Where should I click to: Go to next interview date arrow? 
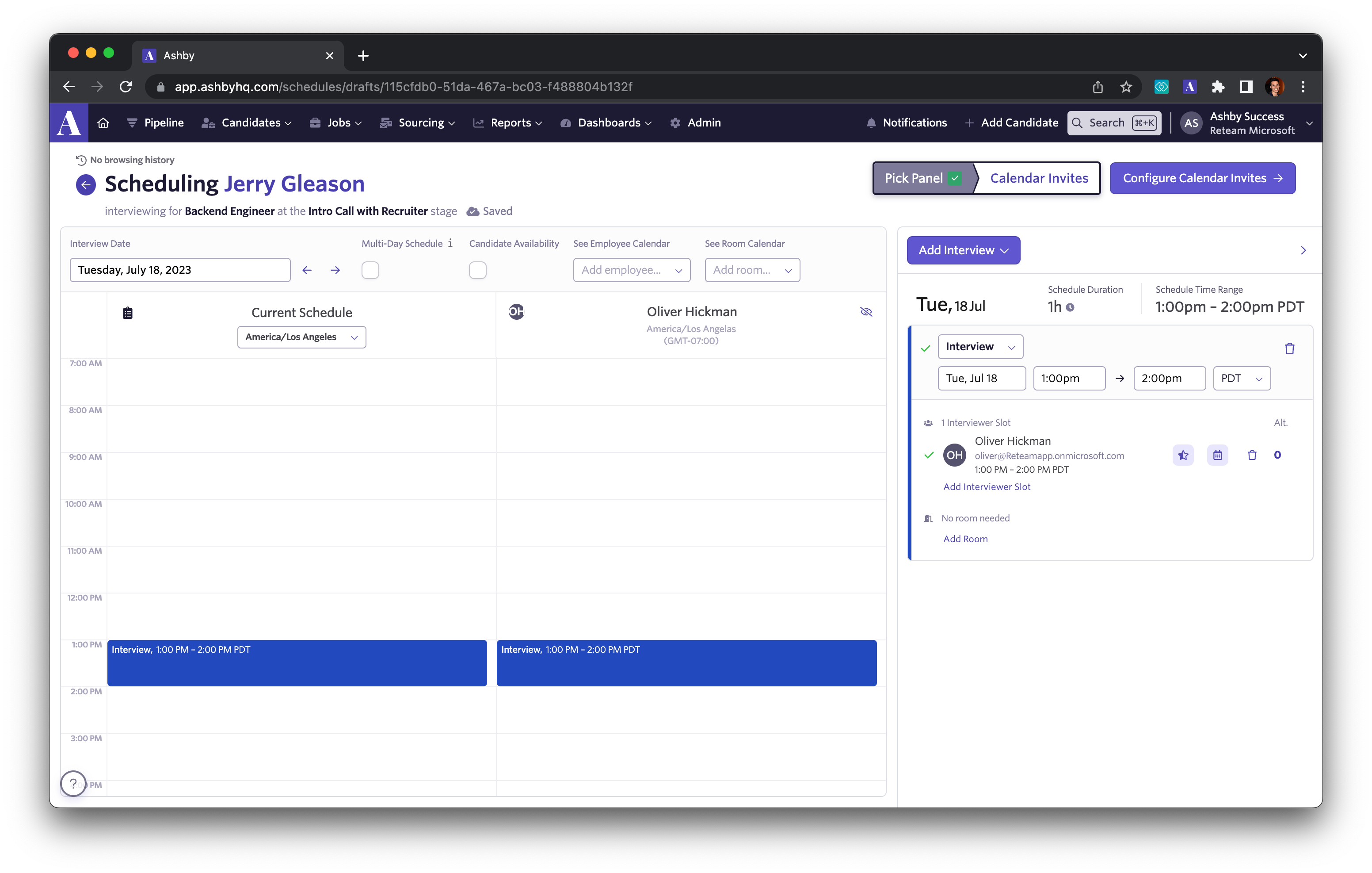coord(335,270)
